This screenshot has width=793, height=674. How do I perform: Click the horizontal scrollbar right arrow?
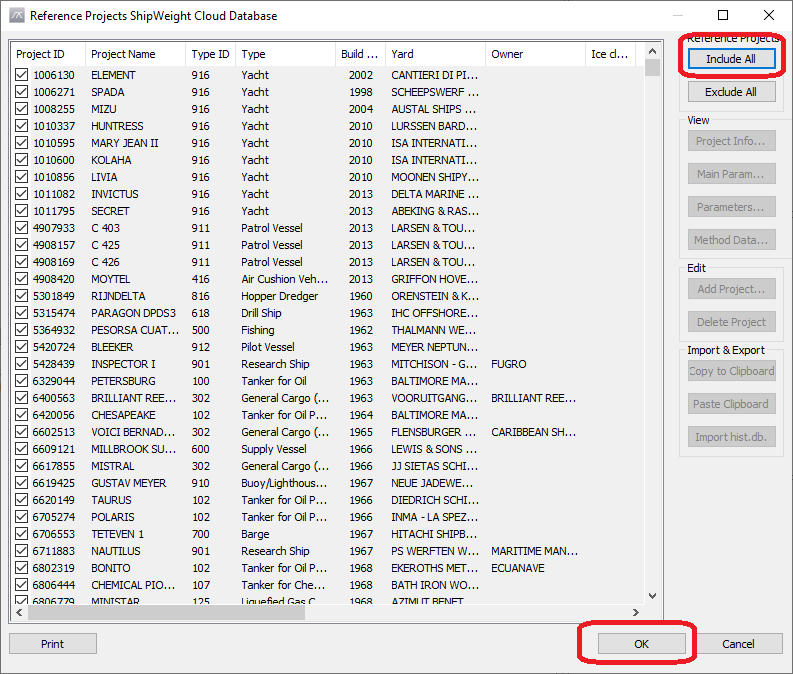pos(636,612)
